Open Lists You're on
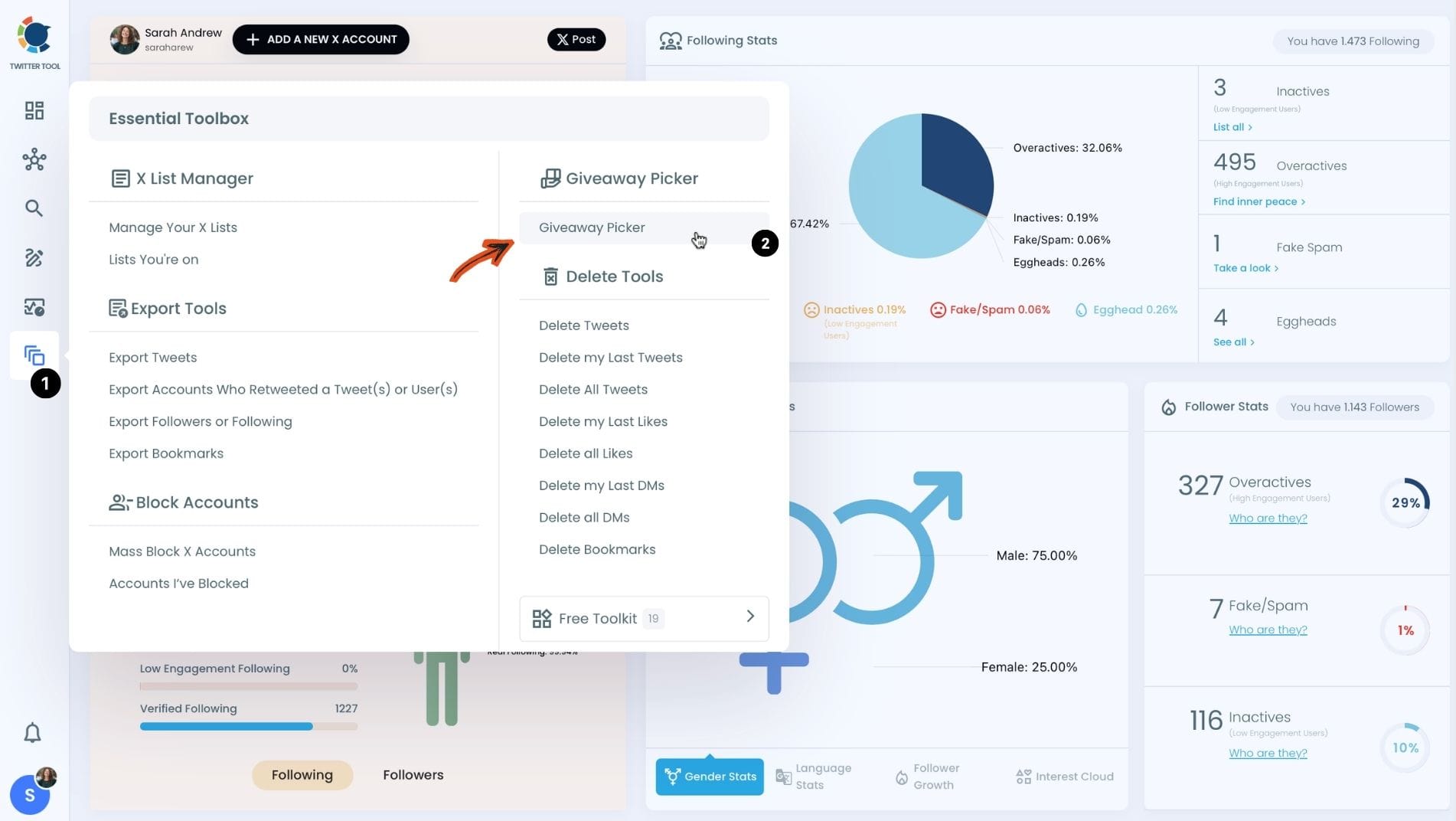 (x=154, y=260)
